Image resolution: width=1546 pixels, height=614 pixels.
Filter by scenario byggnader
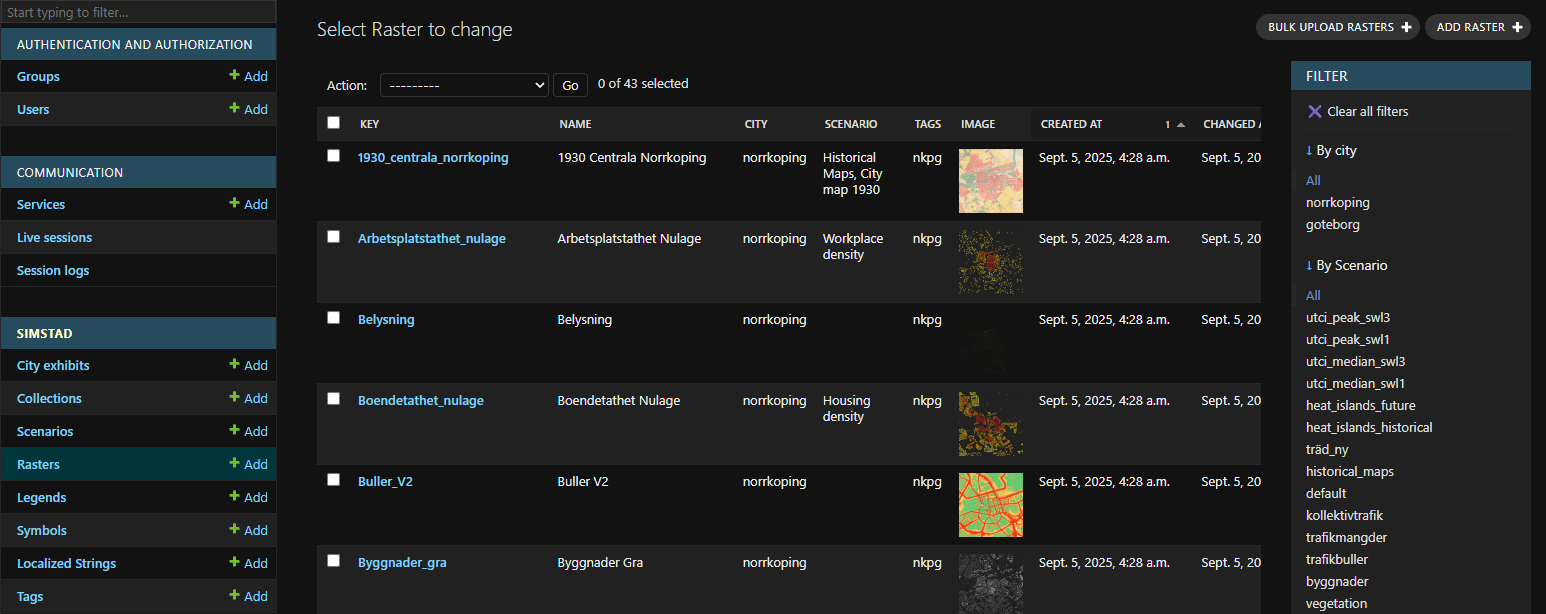(x=1337, y=581)
